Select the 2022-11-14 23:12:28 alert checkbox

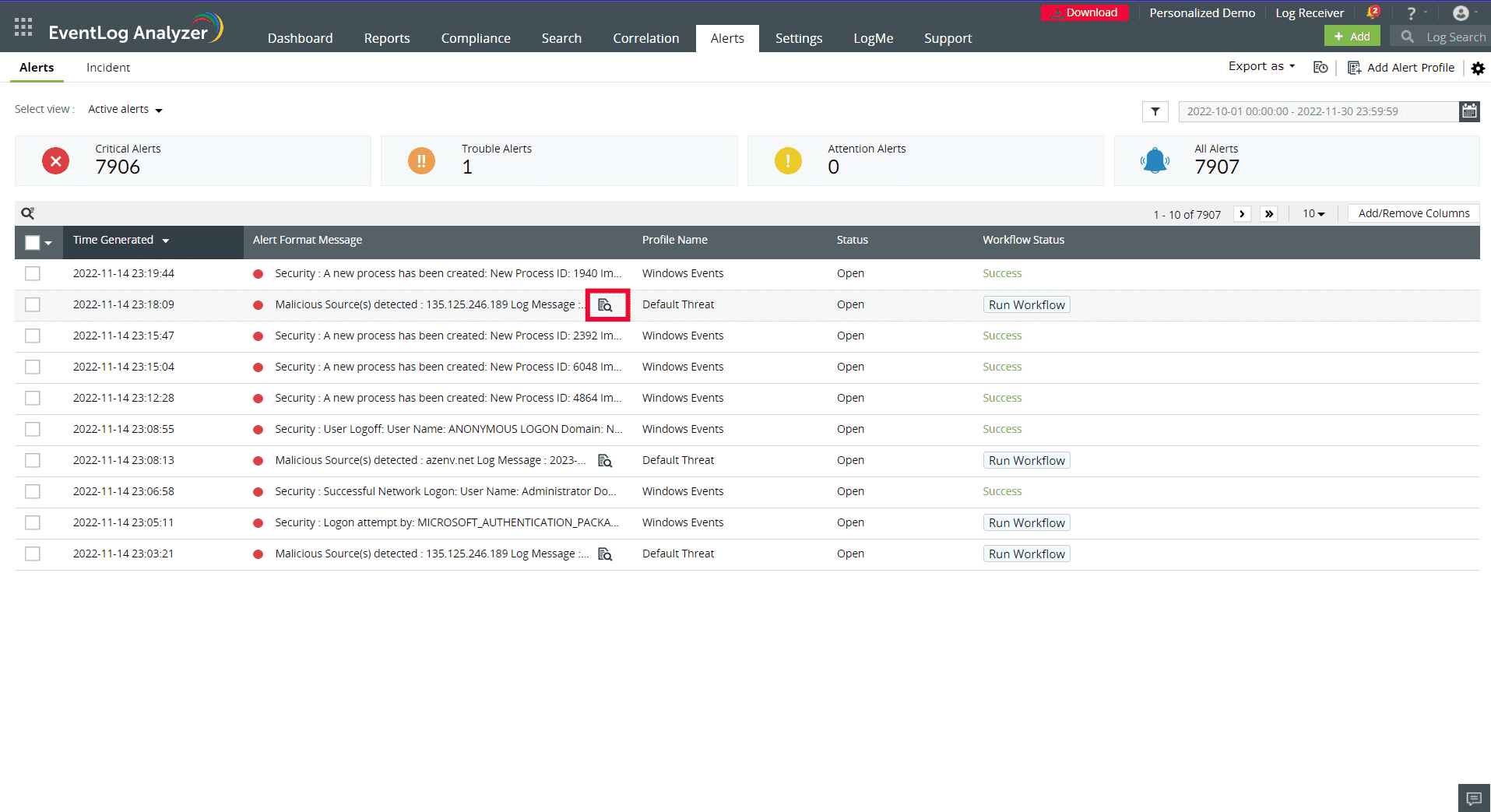click(32, 398)
